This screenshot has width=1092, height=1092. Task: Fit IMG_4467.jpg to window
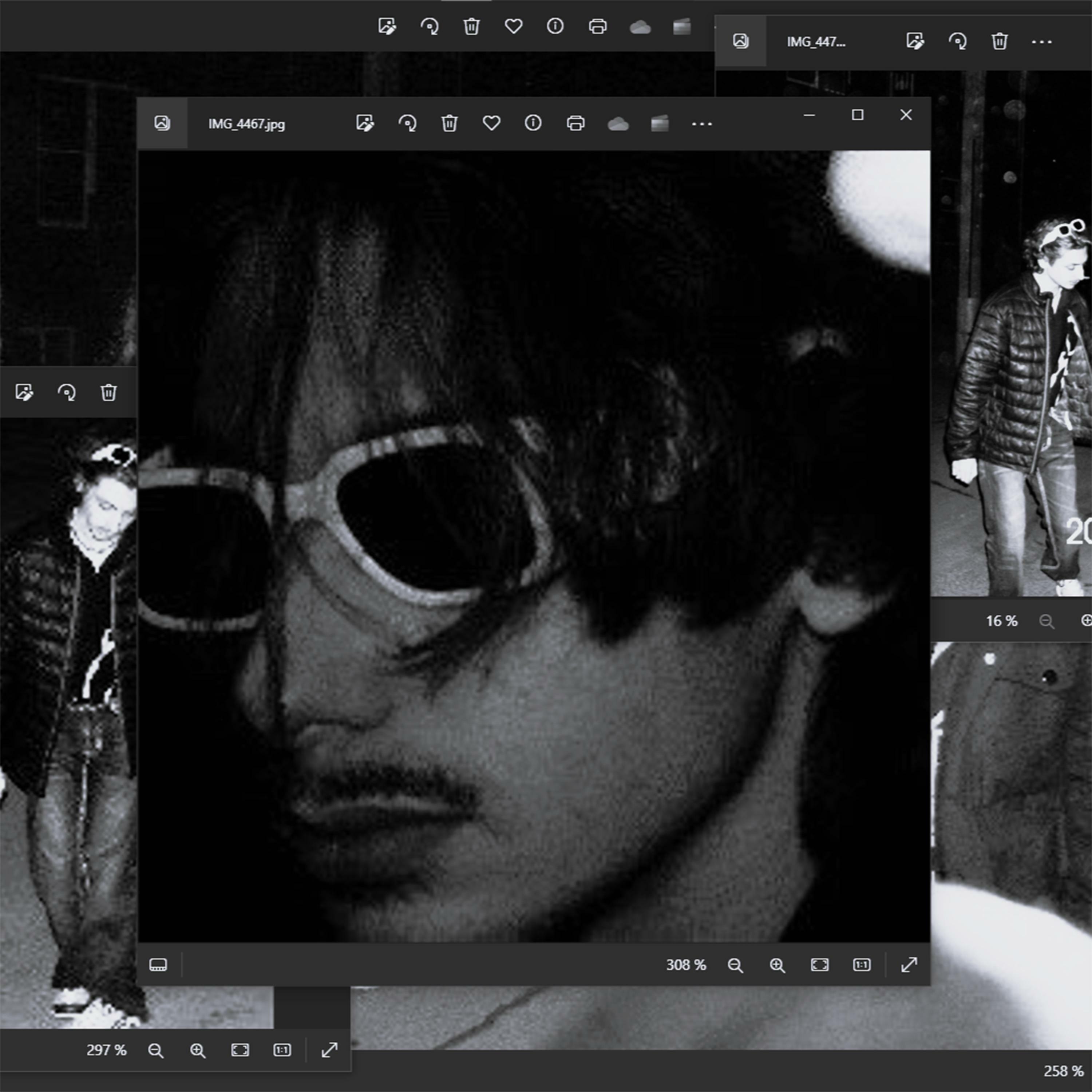[x=820, y=964]
